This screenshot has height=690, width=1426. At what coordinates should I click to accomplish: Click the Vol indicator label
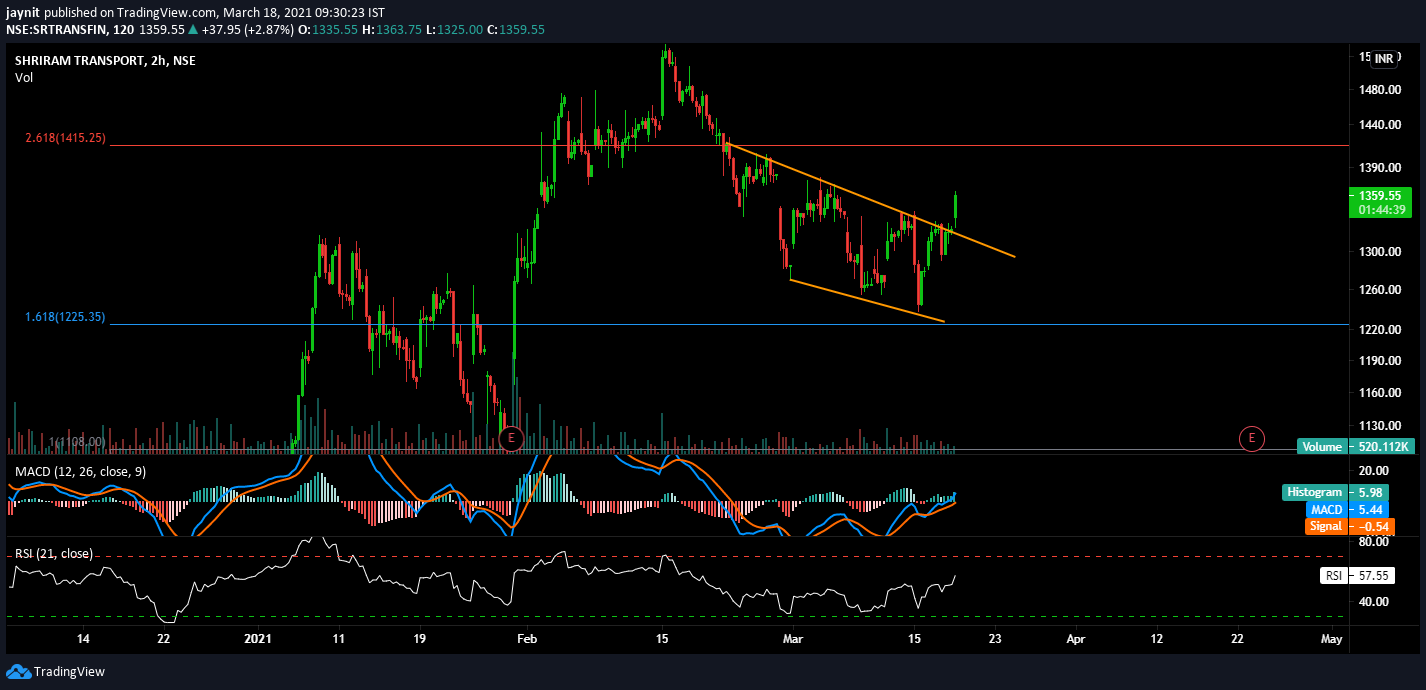pos(24,78)
